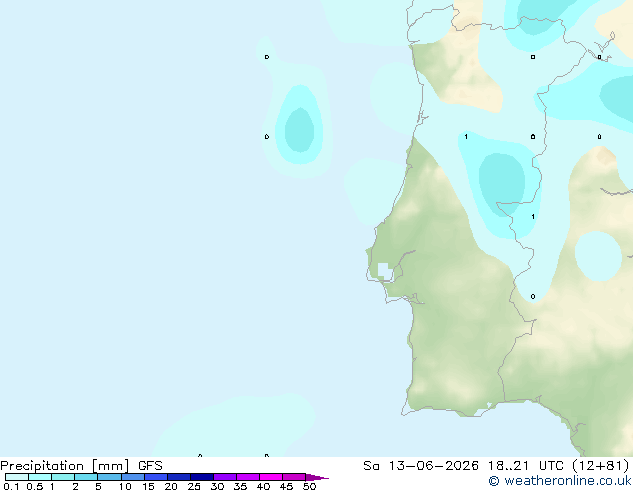The width and height of the screenshot is (634, 490).
Task: Click the '20' legend scale label
Action: [171, 486]
